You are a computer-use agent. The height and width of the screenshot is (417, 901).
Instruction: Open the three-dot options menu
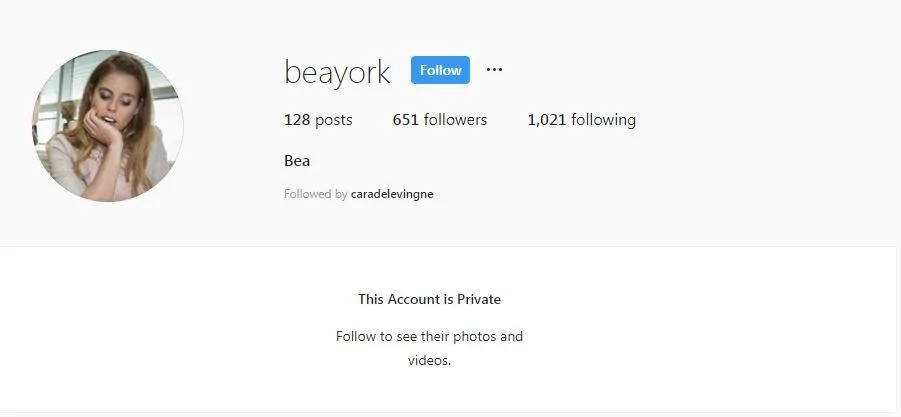coord(494,70)
